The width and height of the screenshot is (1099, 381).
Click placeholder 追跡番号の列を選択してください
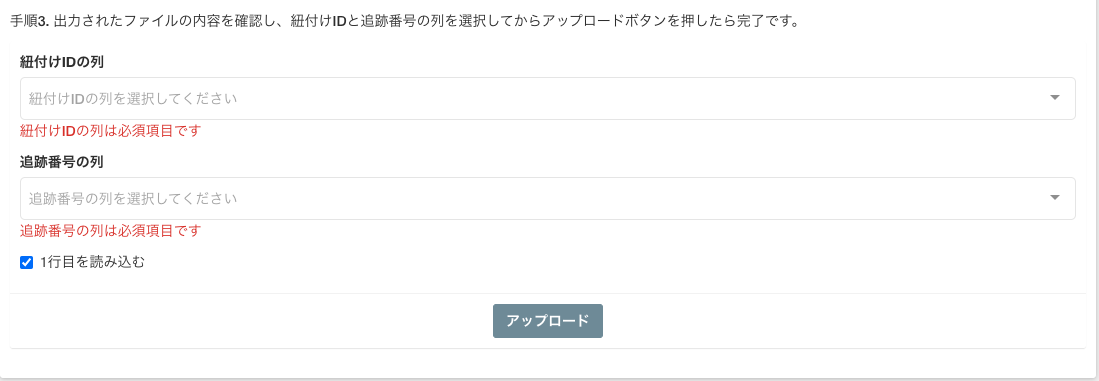click(x=132, y=199)
